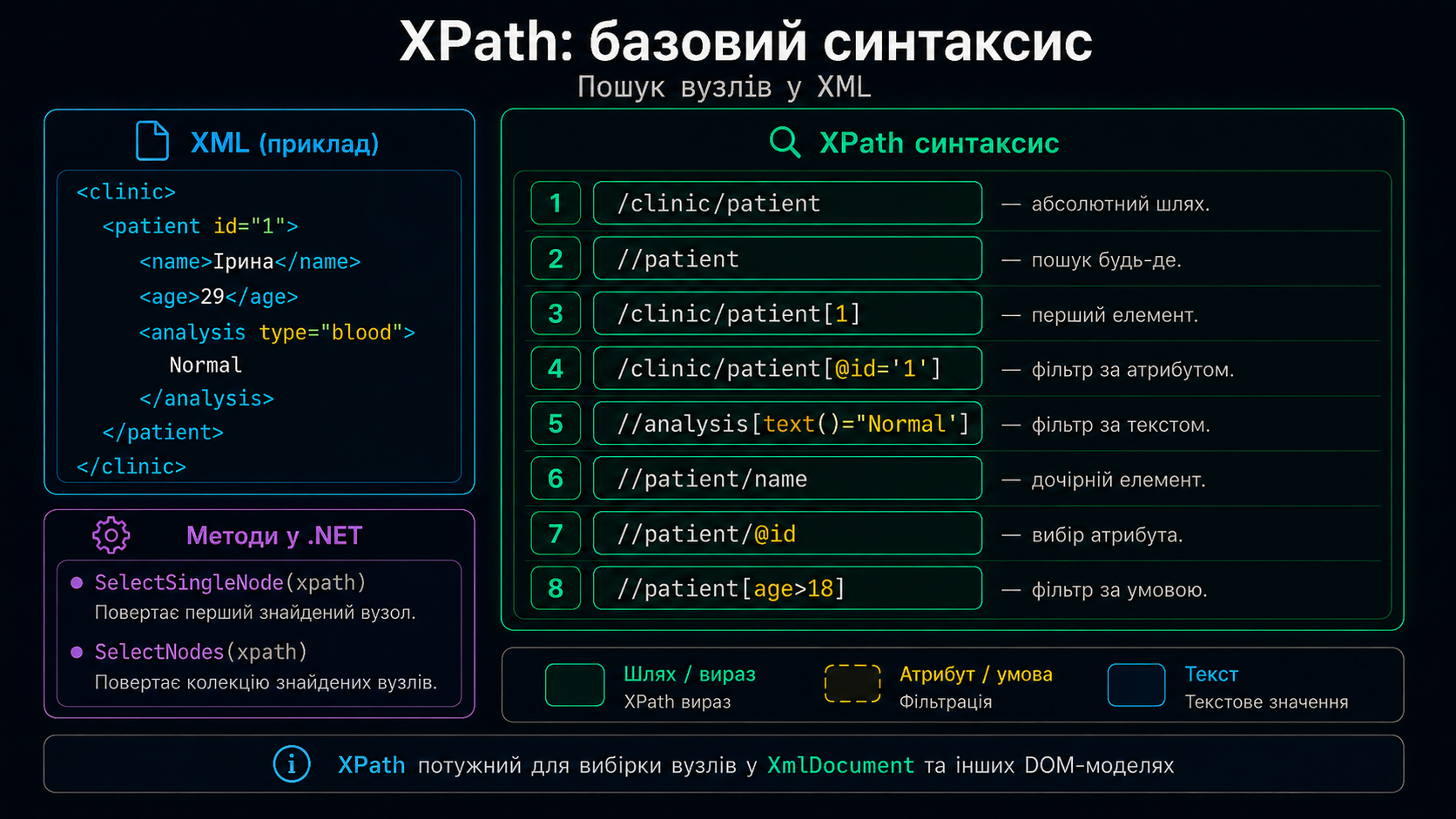
Task: Select number badge 7 in the XPath list
Action: [x=556, y=533]
